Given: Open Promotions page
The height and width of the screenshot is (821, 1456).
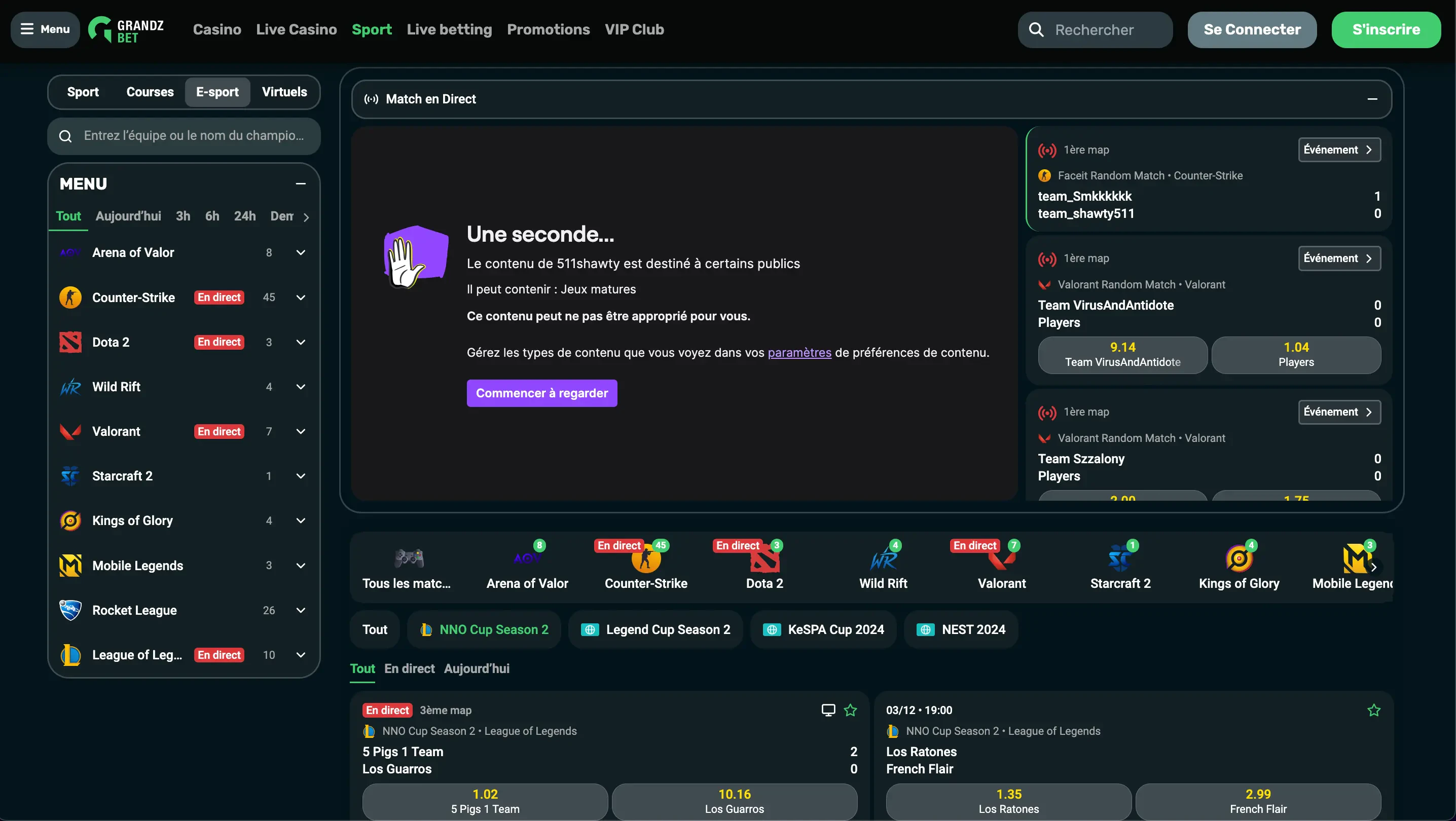Looking at the screenshot, I should (x=548, y=29).
